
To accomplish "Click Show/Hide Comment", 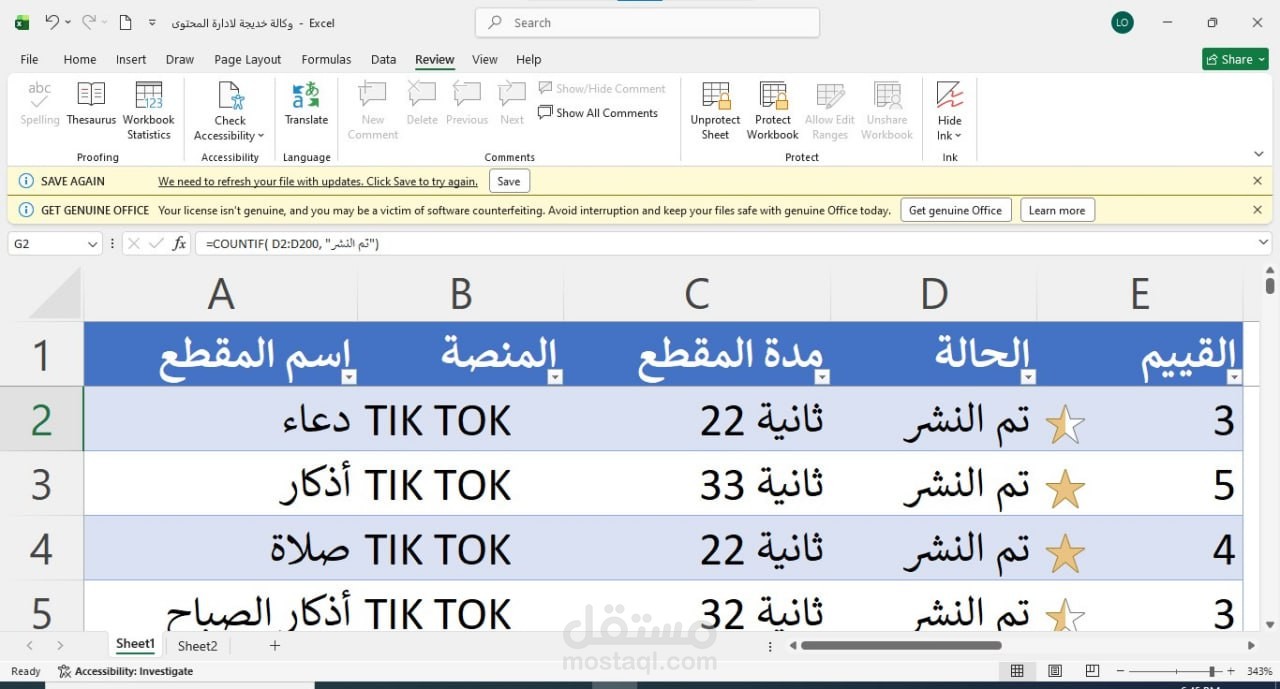I will (602, 89).
